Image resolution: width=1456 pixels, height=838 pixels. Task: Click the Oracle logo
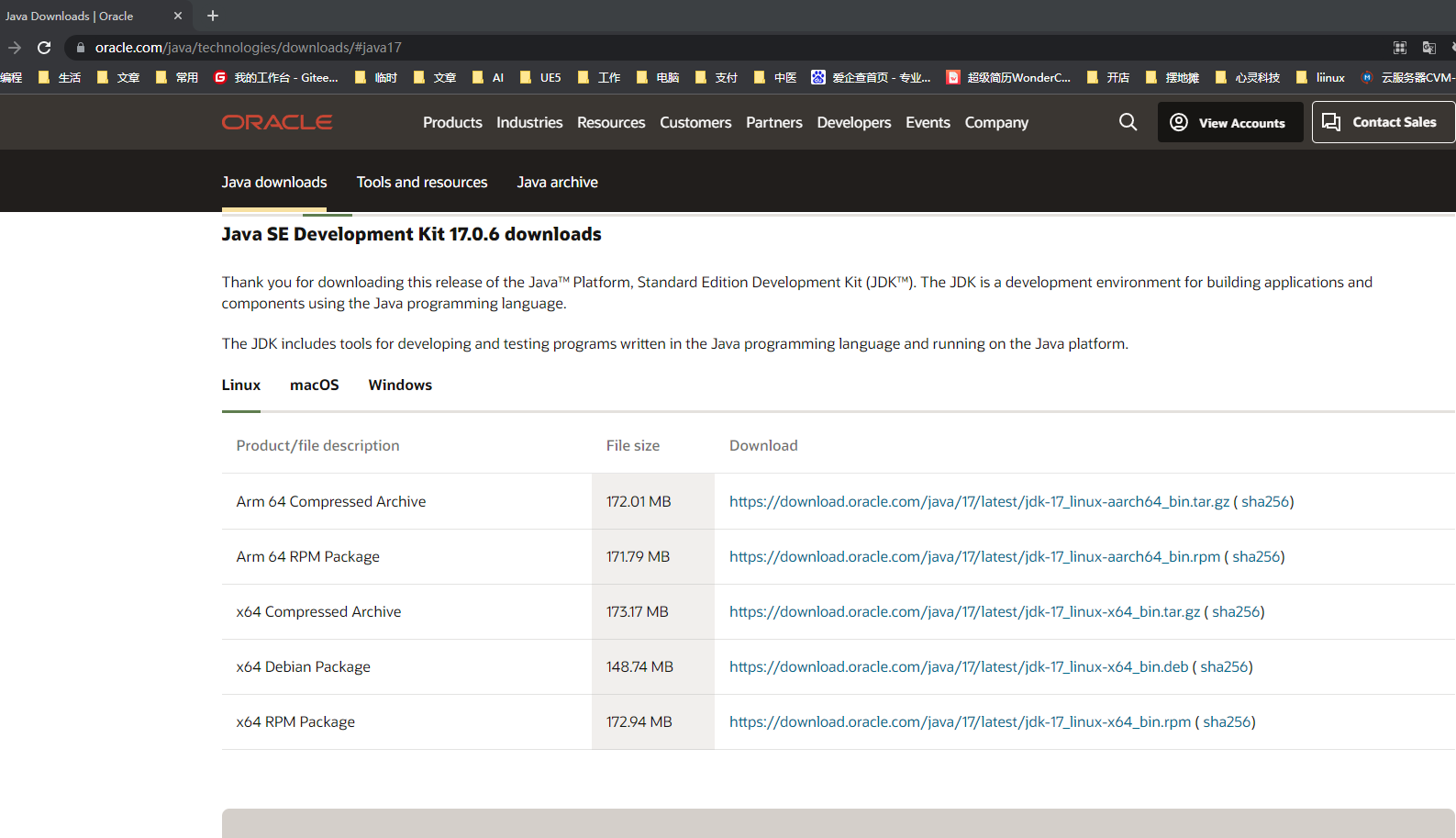point(277,122)
